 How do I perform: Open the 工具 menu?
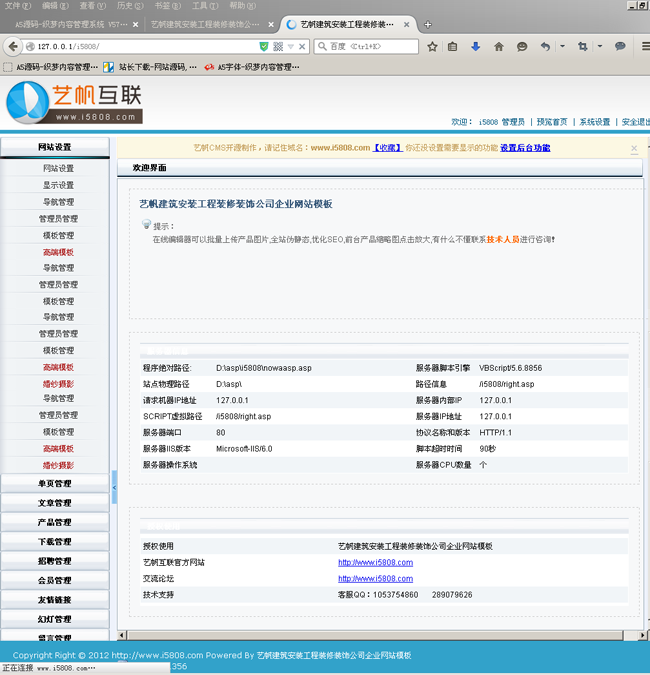click(205, 6)
